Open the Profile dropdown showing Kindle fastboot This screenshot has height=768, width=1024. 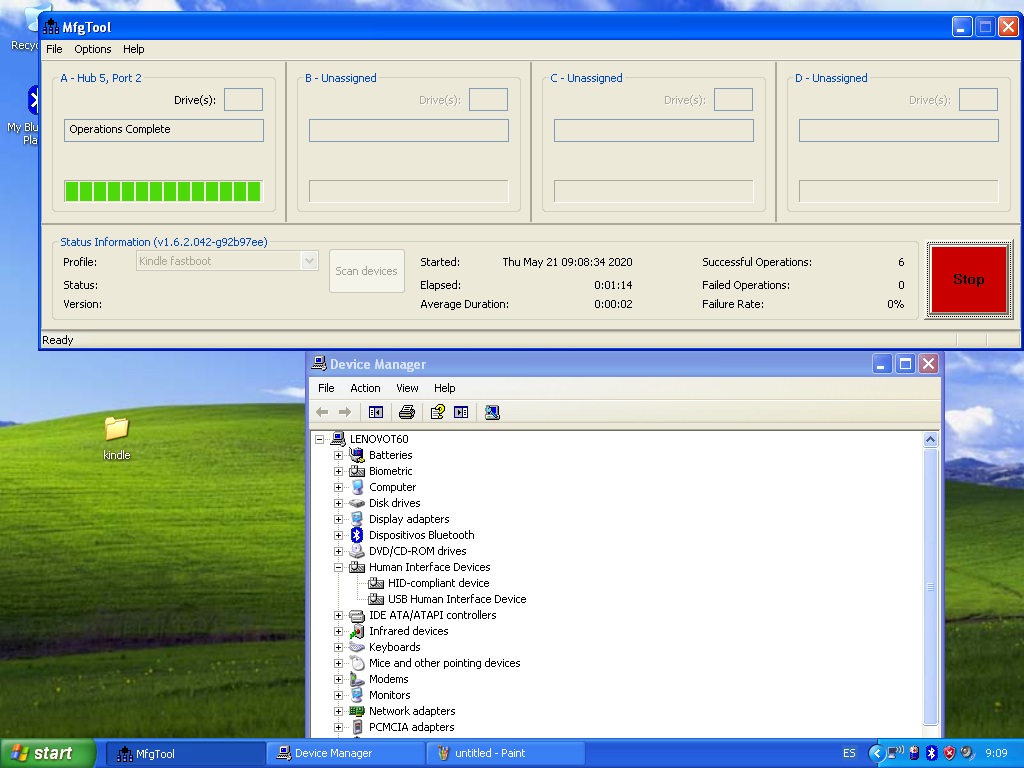[309, 261]
